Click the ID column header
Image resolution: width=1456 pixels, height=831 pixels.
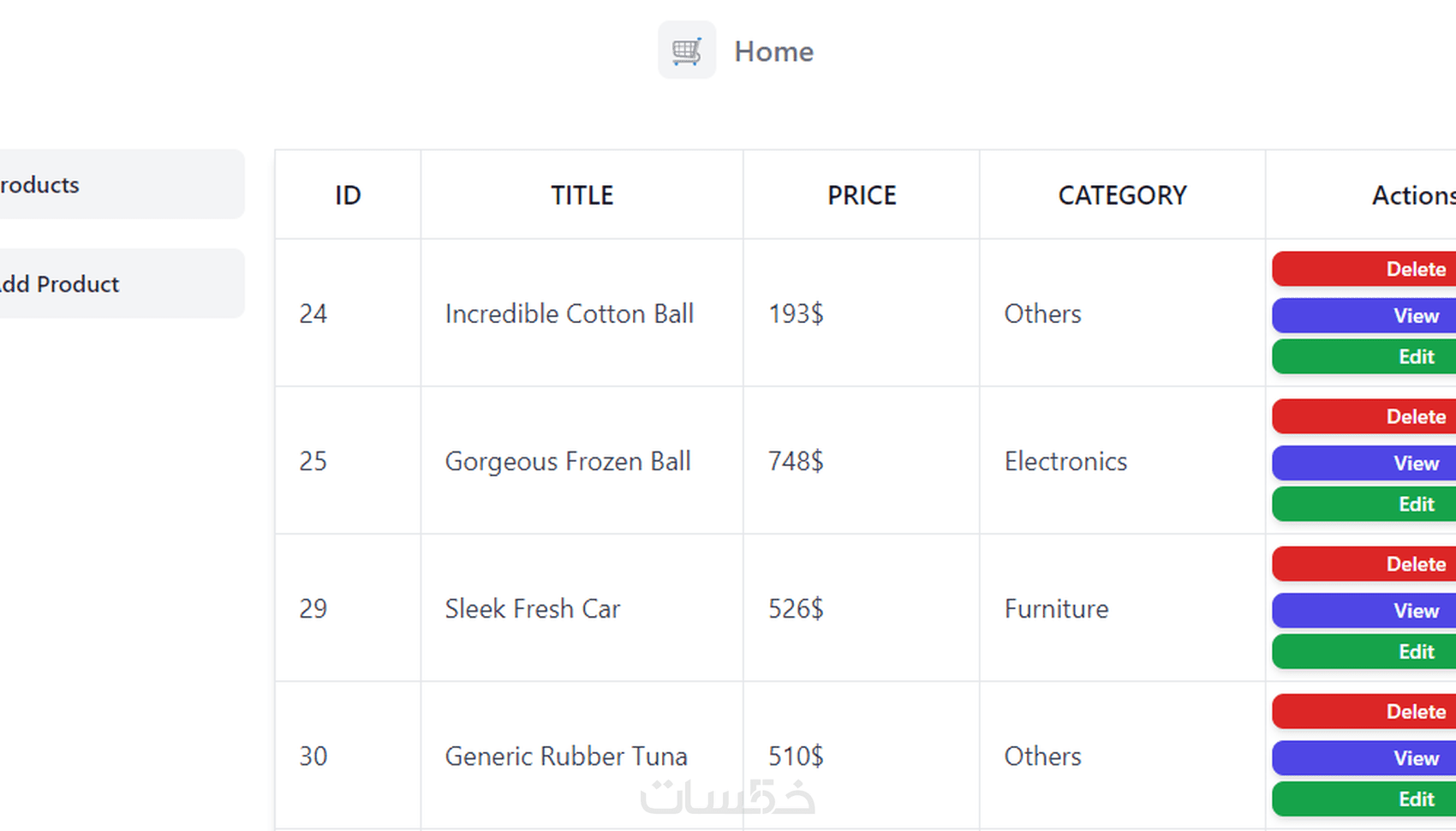point(348,195)
